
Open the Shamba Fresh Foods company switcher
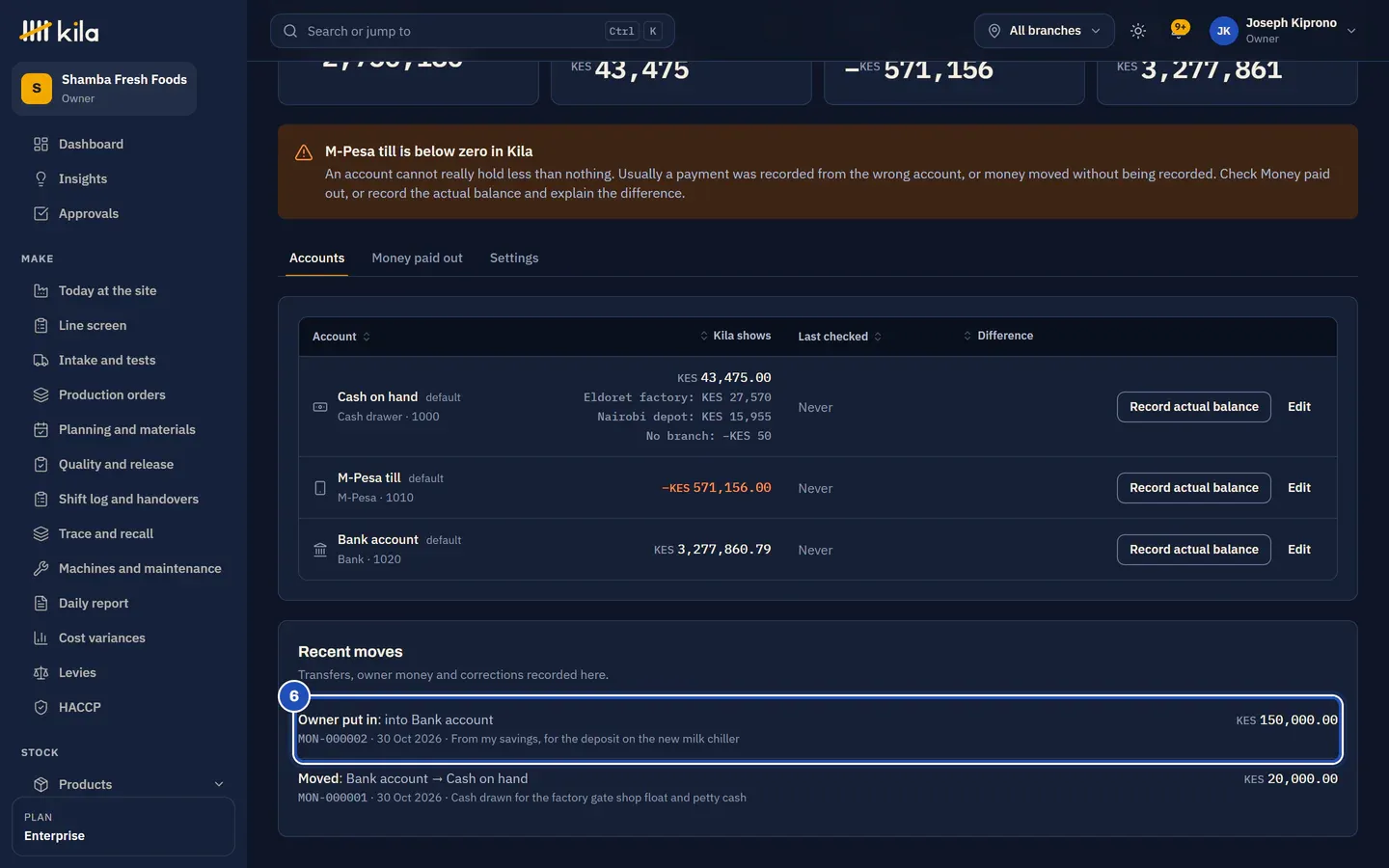click(x=104, y=89)
